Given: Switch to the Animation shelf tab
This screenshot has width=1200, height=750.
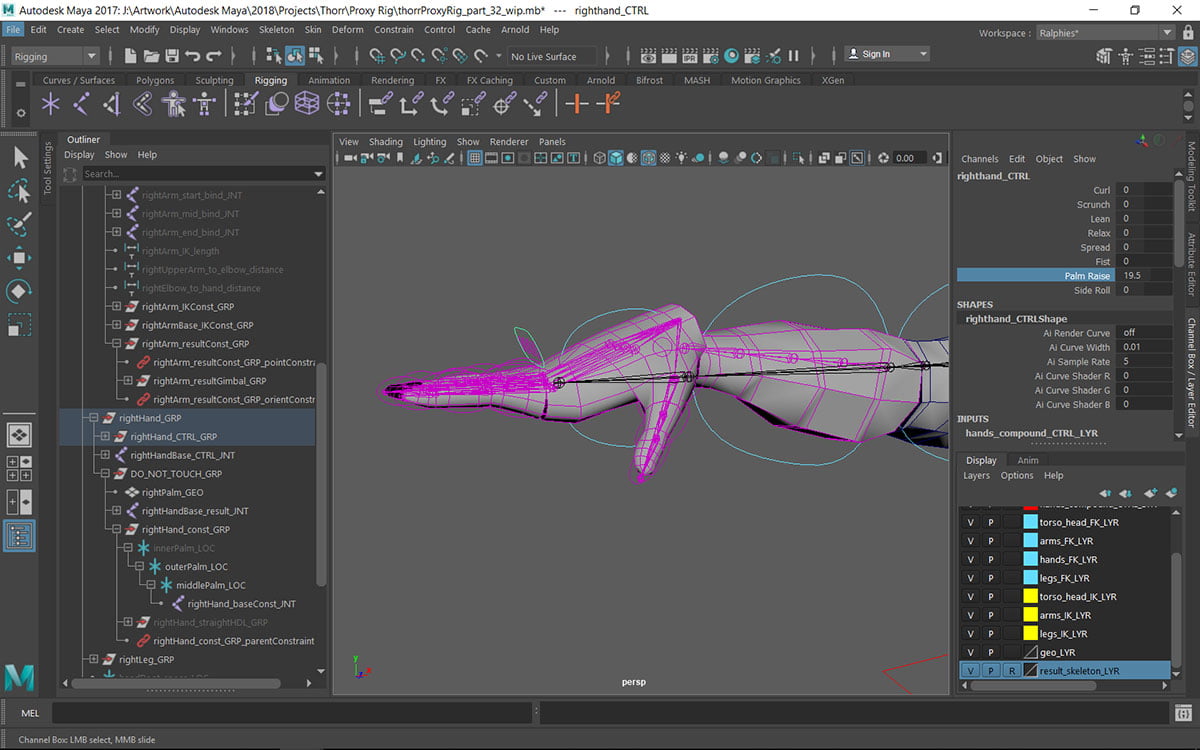Looking at the screenshot, I should [x=329, y=80].
